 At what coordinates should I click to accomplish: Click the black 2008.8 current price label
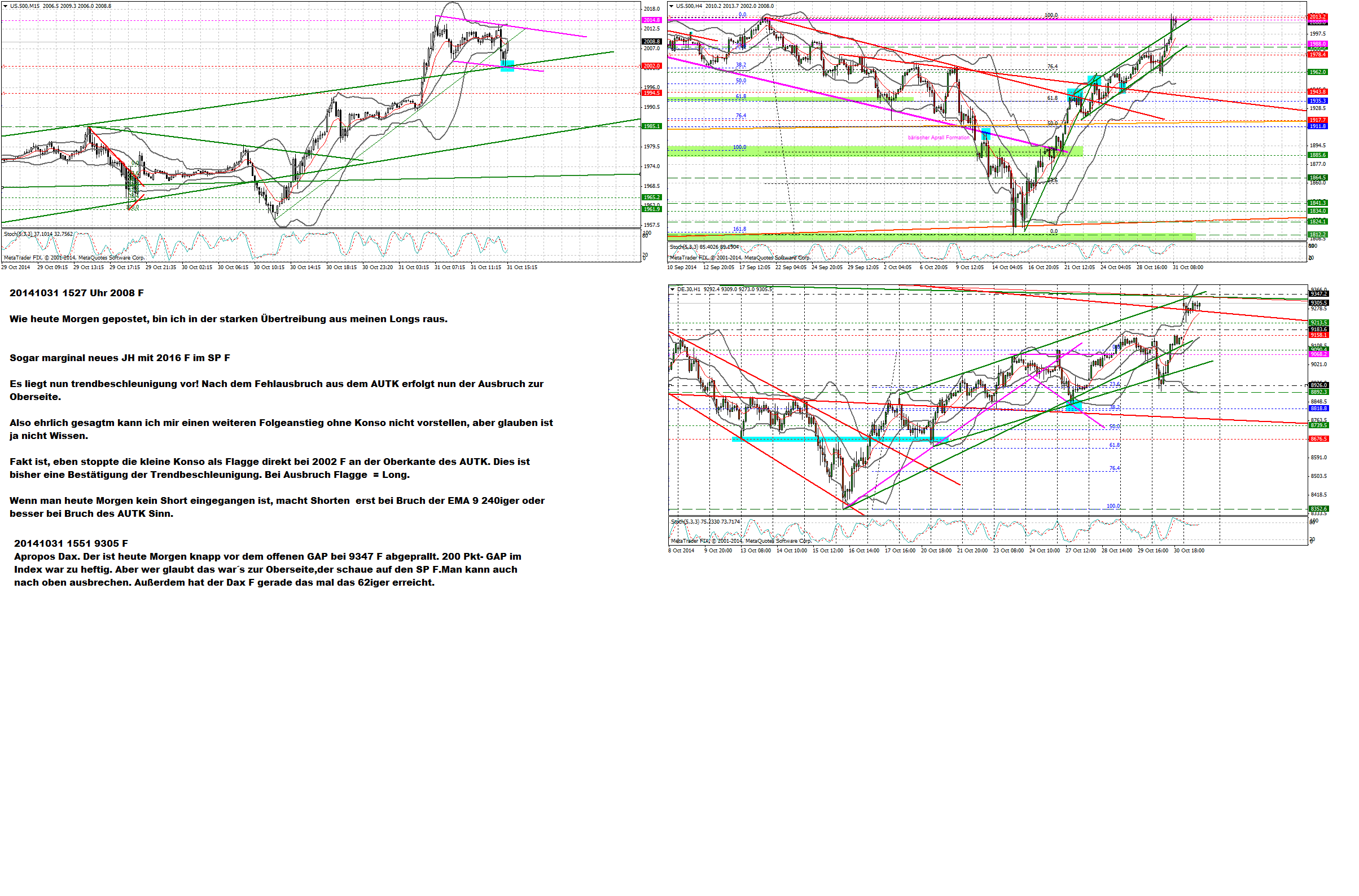click(x=651, y=42)
